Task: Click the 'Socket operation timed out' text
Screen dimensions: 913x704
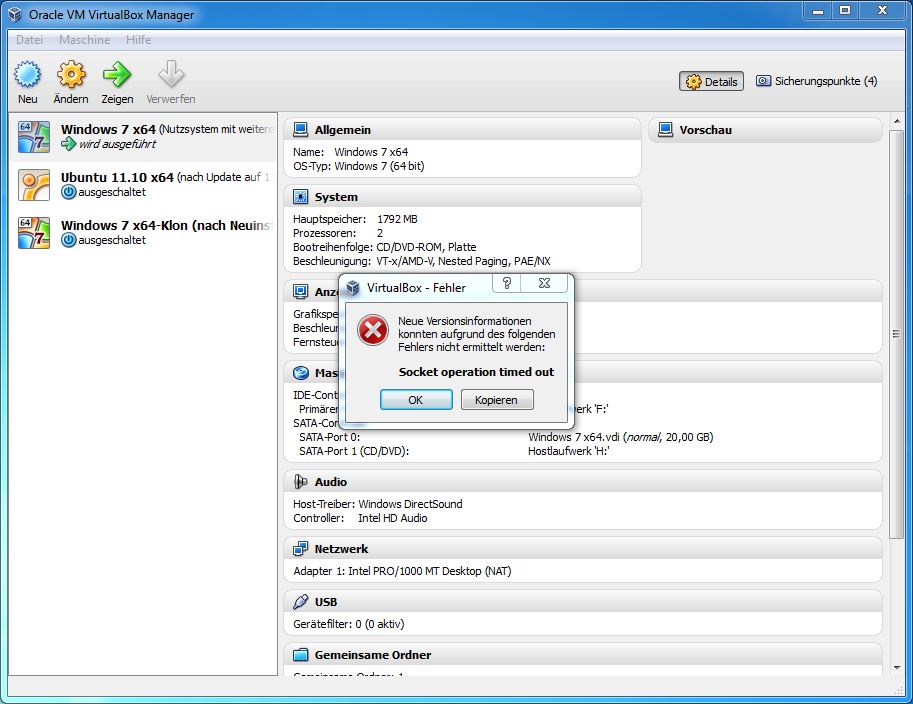Action: [x=476, y=372]
